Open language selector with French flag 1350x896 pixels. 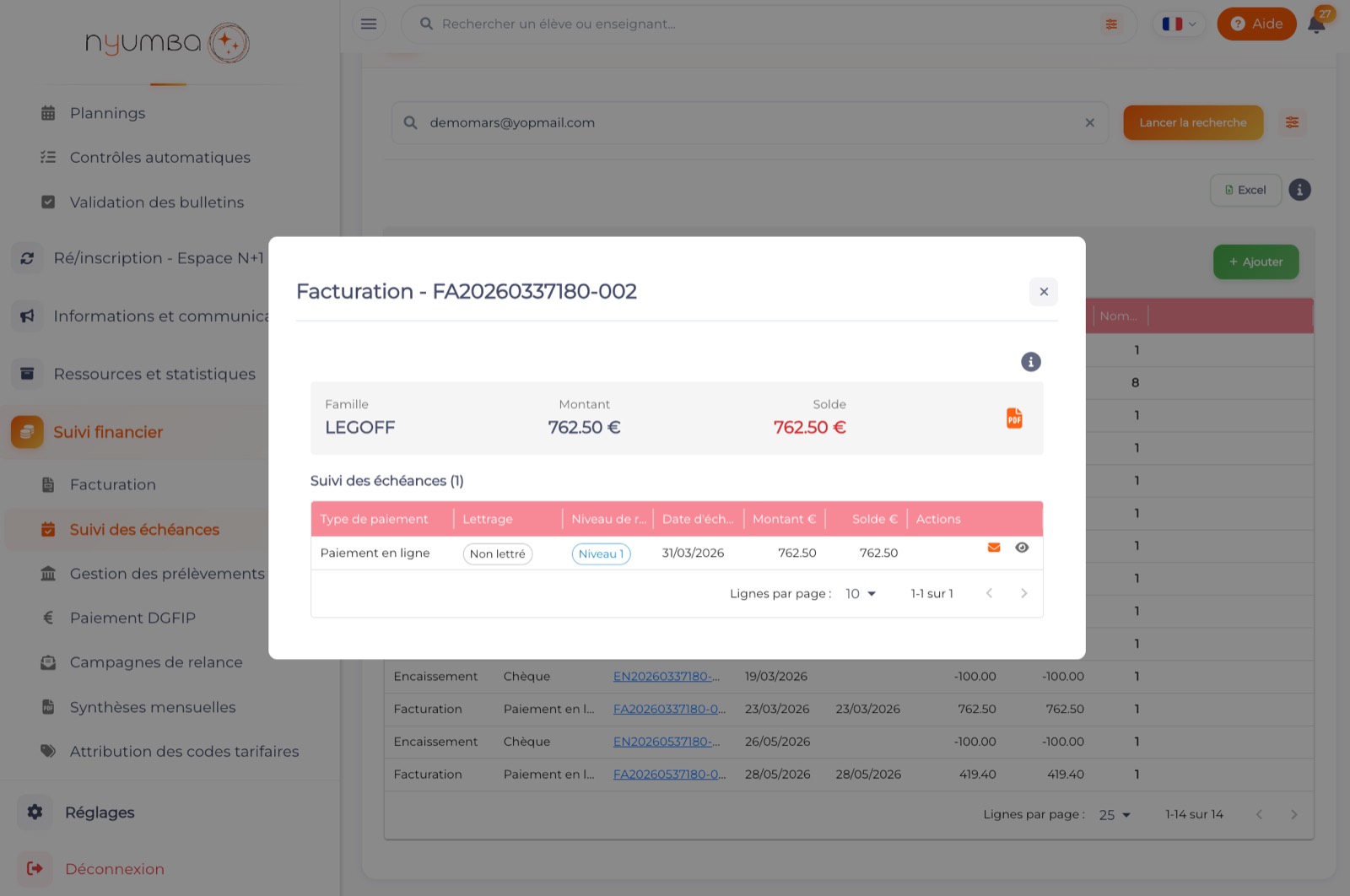pyautogui.click(x=1179, y=24)
